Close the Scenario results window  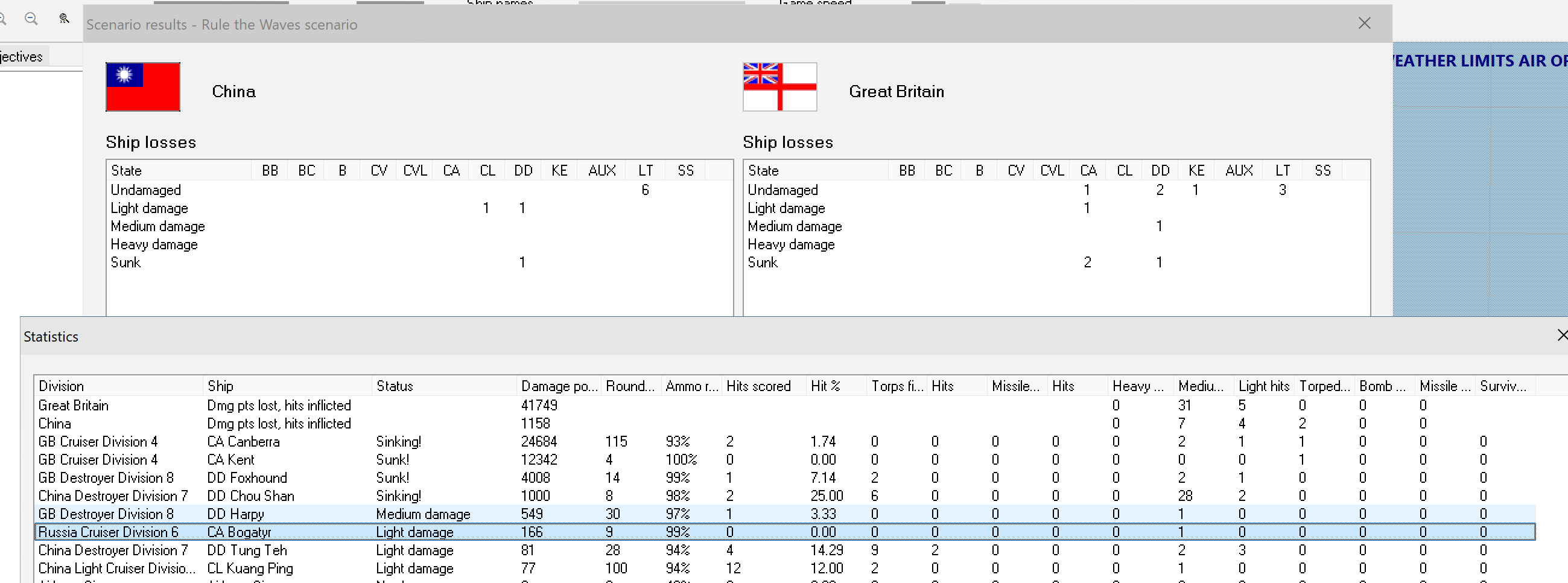tap(1365, 24)
